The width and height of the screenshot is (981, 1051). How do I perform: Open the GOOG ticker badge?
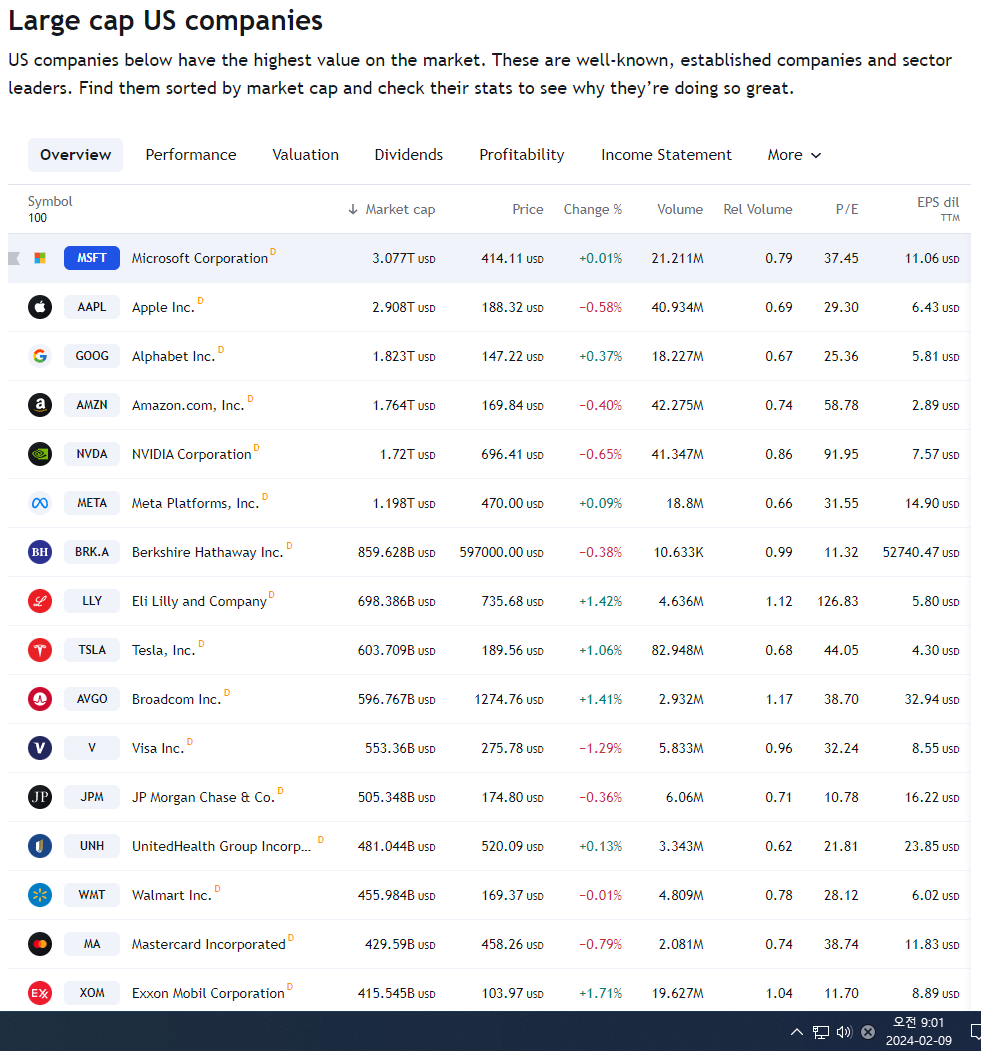[x=92, y=356]
